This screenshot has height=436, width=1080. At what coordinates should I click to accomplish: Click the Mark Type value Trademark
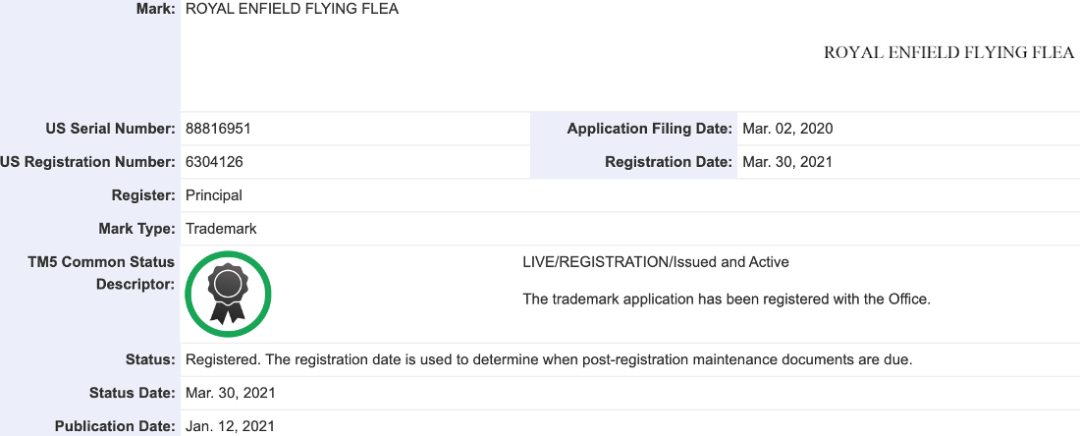coord(221,229)
